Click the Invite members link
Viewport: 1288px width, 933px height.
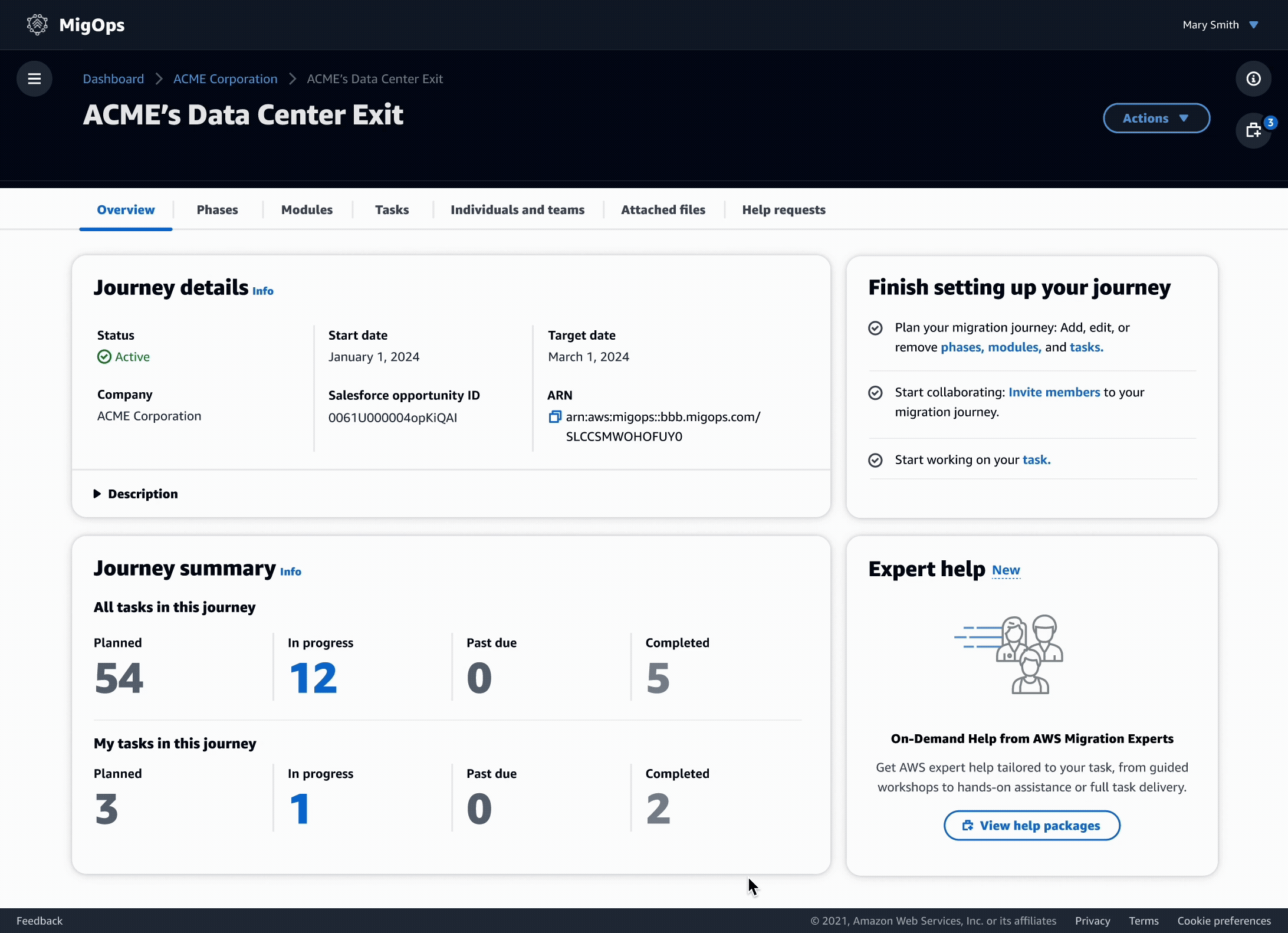(x=1054, y=392)
